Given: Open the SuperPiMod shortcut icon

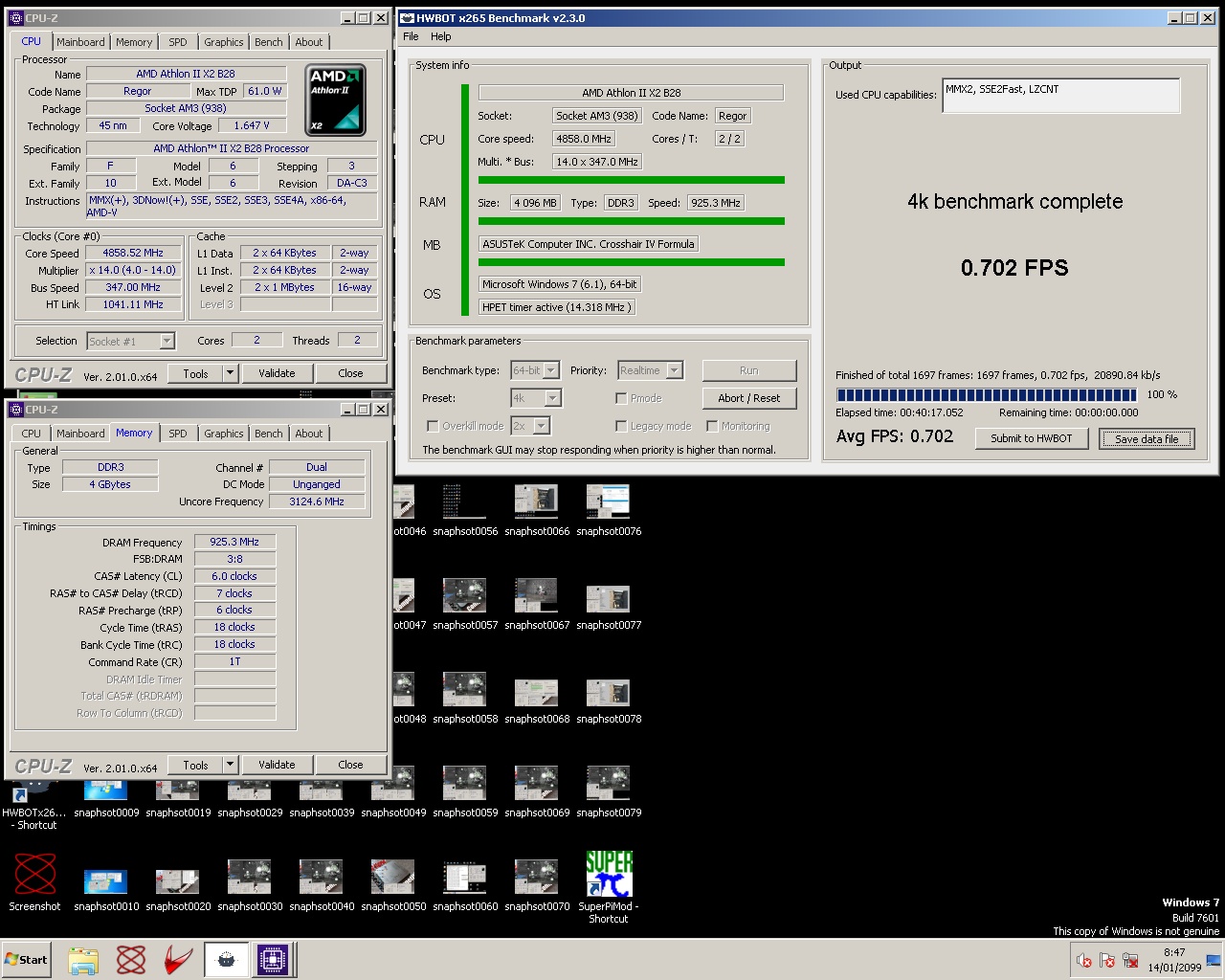Looking at the screenshot, I should tap(609, 887).
